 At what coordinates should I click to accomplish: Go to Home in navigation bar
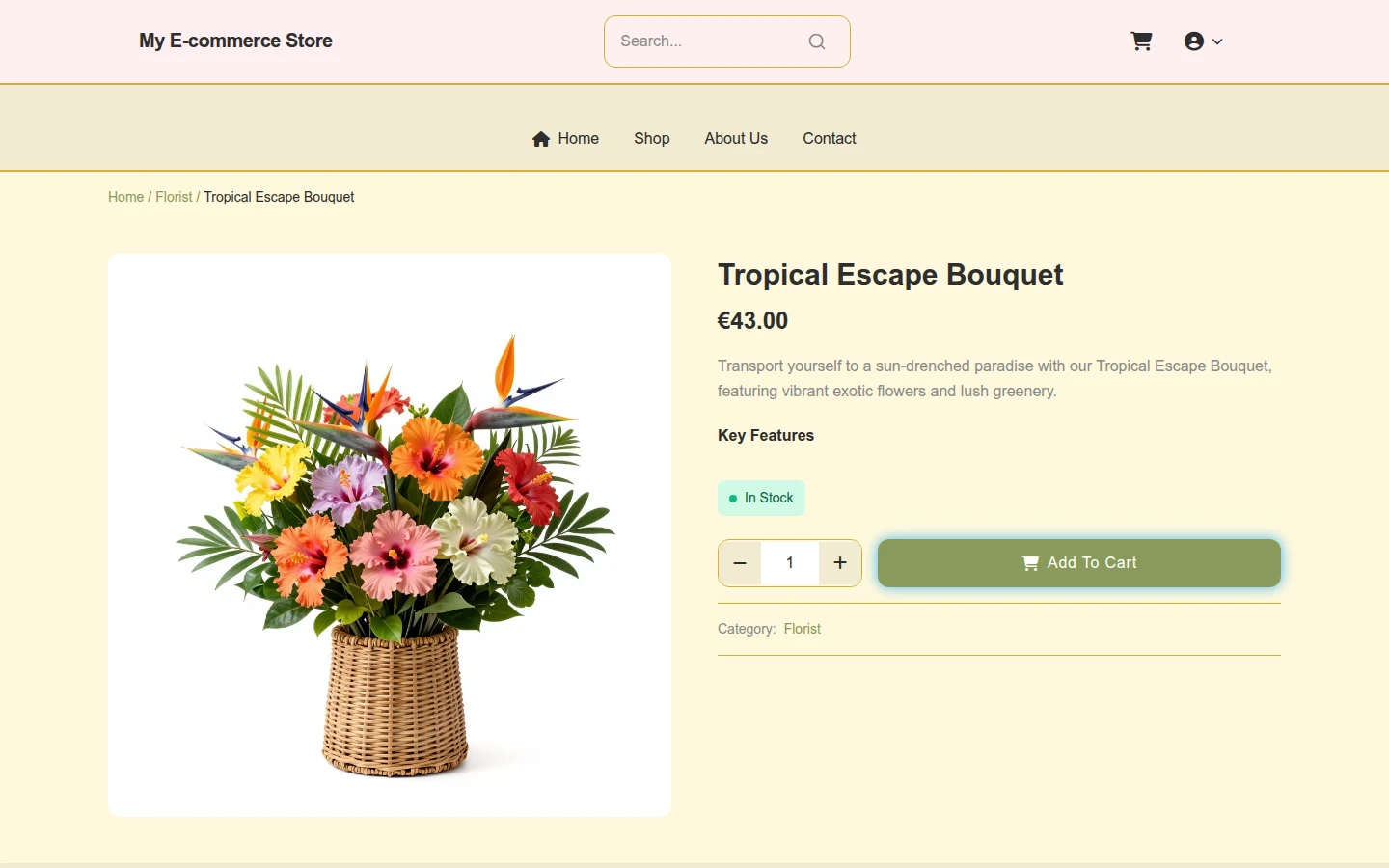(x=565, y=139)
